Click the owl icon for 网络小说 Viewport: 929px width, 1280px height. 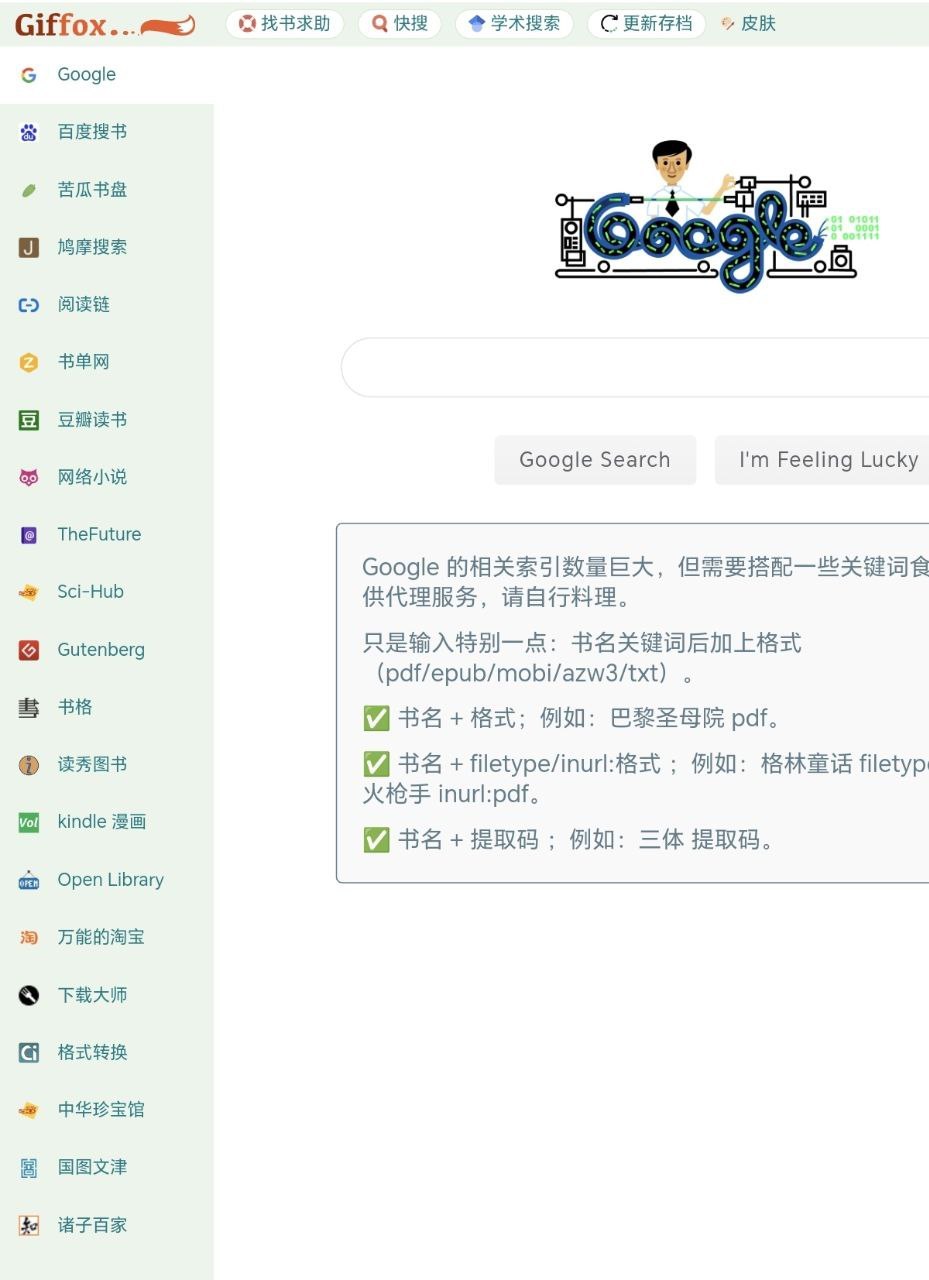tap(29, 477)
